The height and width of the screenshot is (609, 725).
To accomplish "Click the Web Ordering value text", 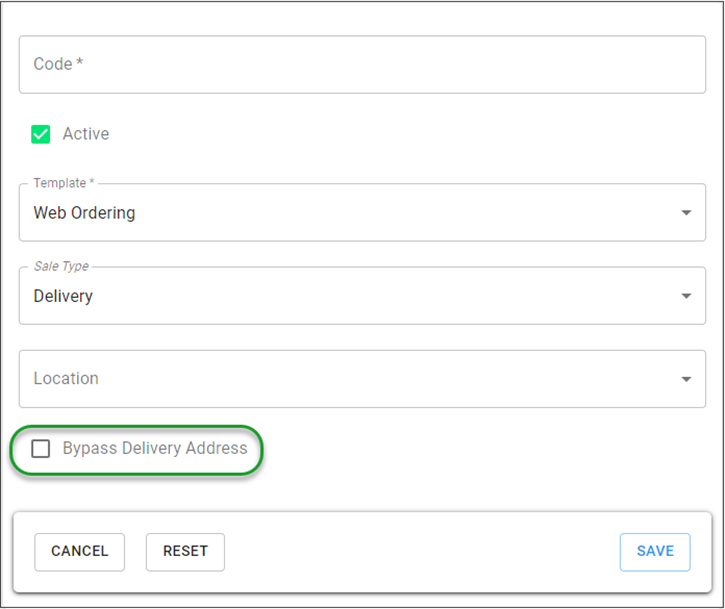I will pyautogui.click(x=84, y=213).
